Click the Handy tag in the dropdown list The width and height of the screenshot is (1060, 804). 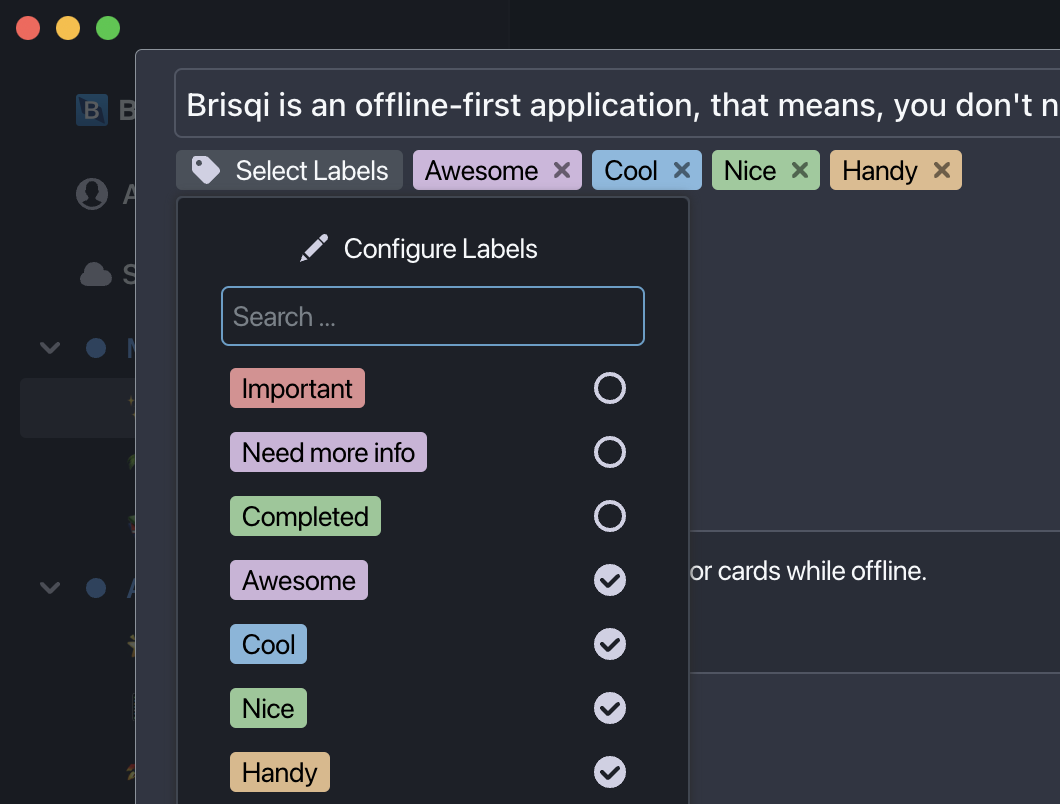click(280, 772)
